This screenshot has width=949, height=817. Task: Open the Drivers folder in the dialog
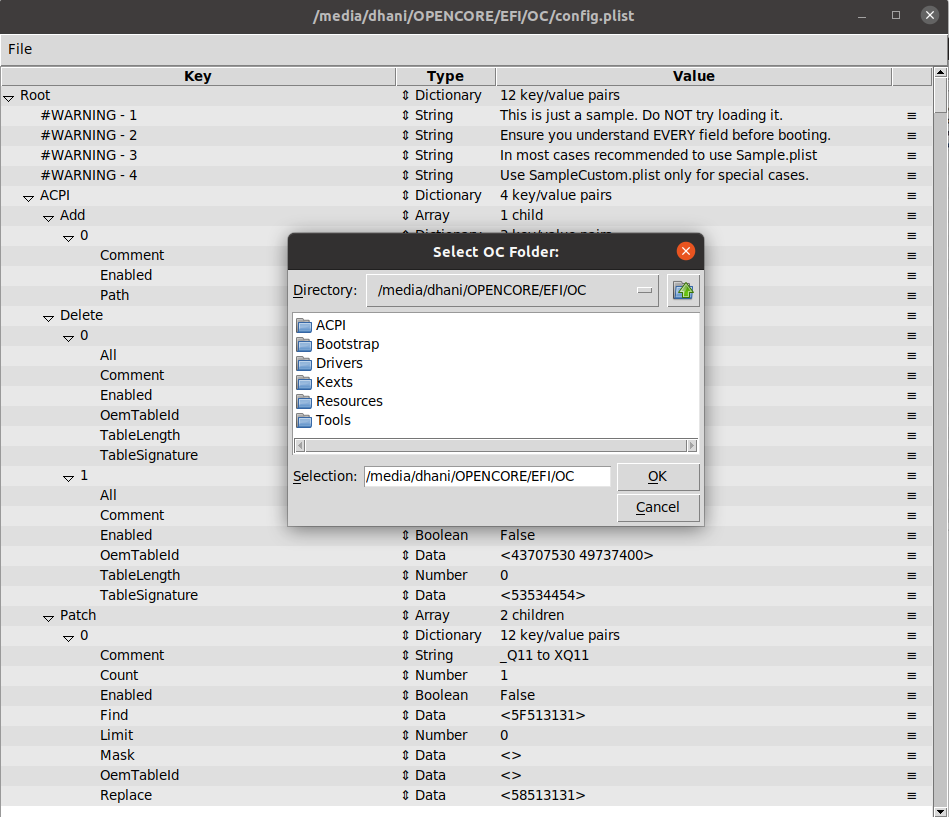[339, 363]
